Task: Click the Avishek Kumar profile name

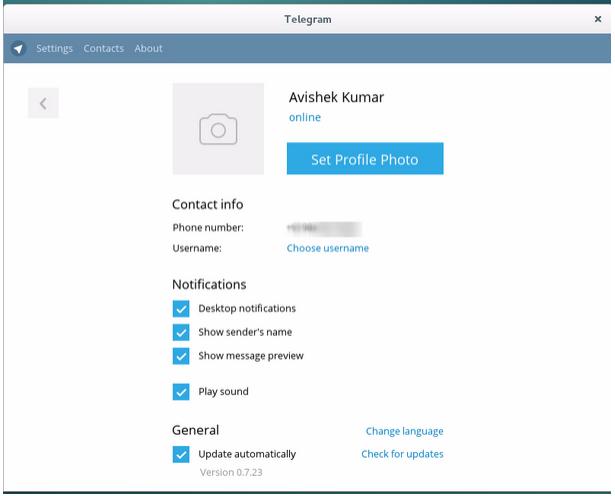Action: (x=336, y=98)
